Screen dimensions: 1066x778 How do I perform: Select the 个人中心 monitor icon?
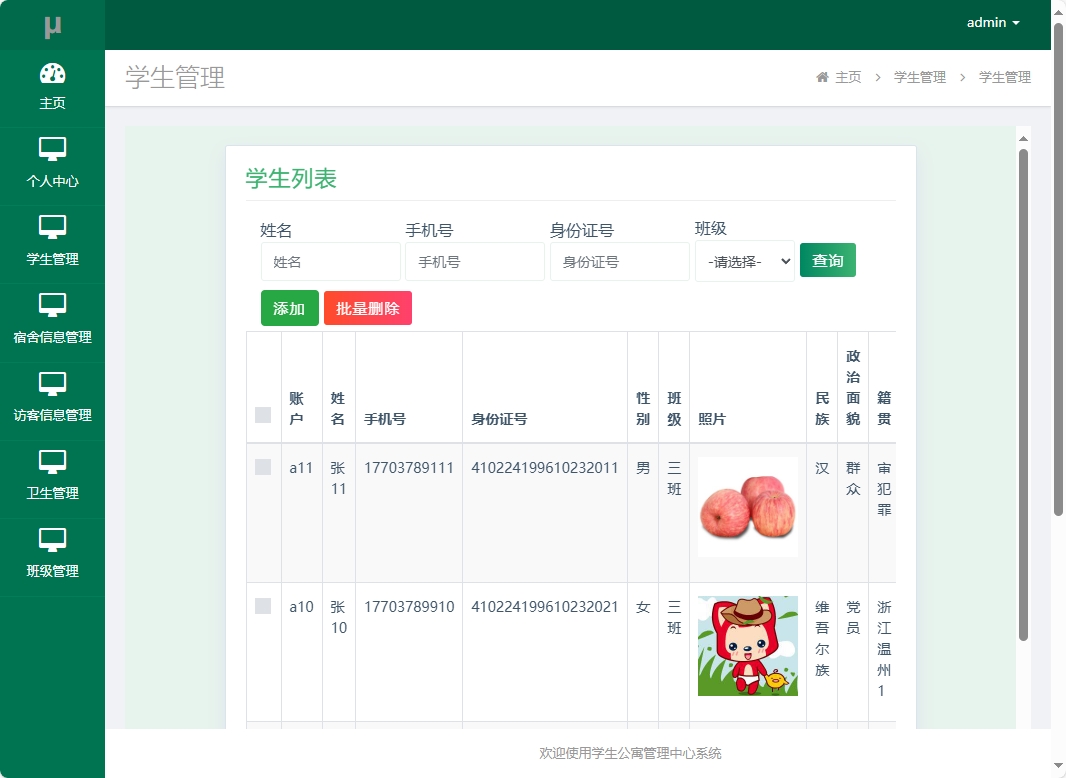(52, 150)
